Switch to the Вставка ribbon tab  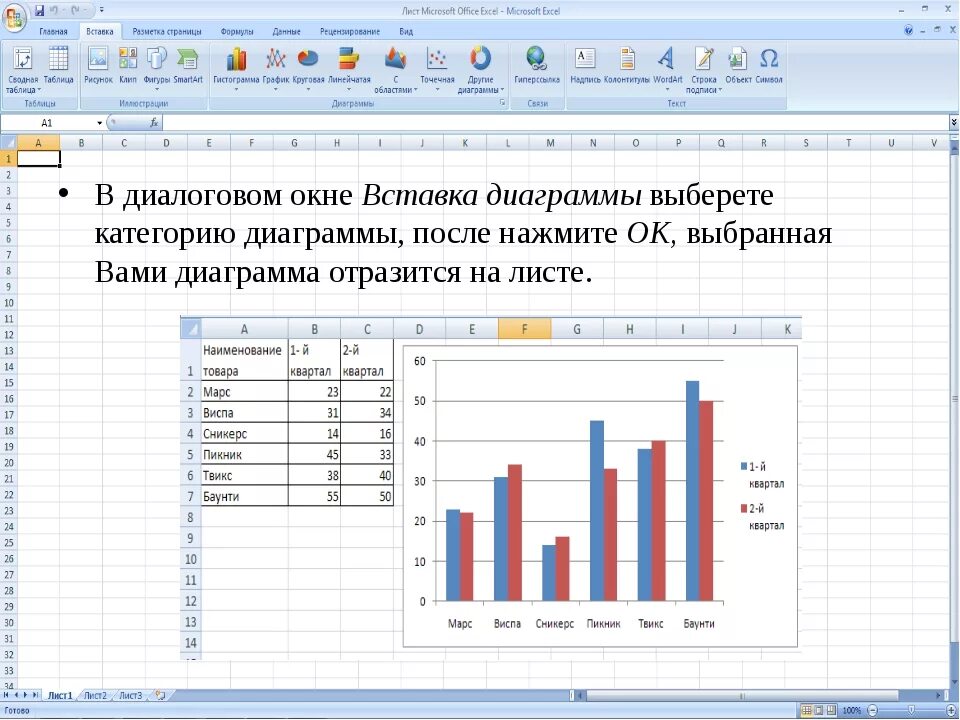pyautogui.click(x=100, y=31)
